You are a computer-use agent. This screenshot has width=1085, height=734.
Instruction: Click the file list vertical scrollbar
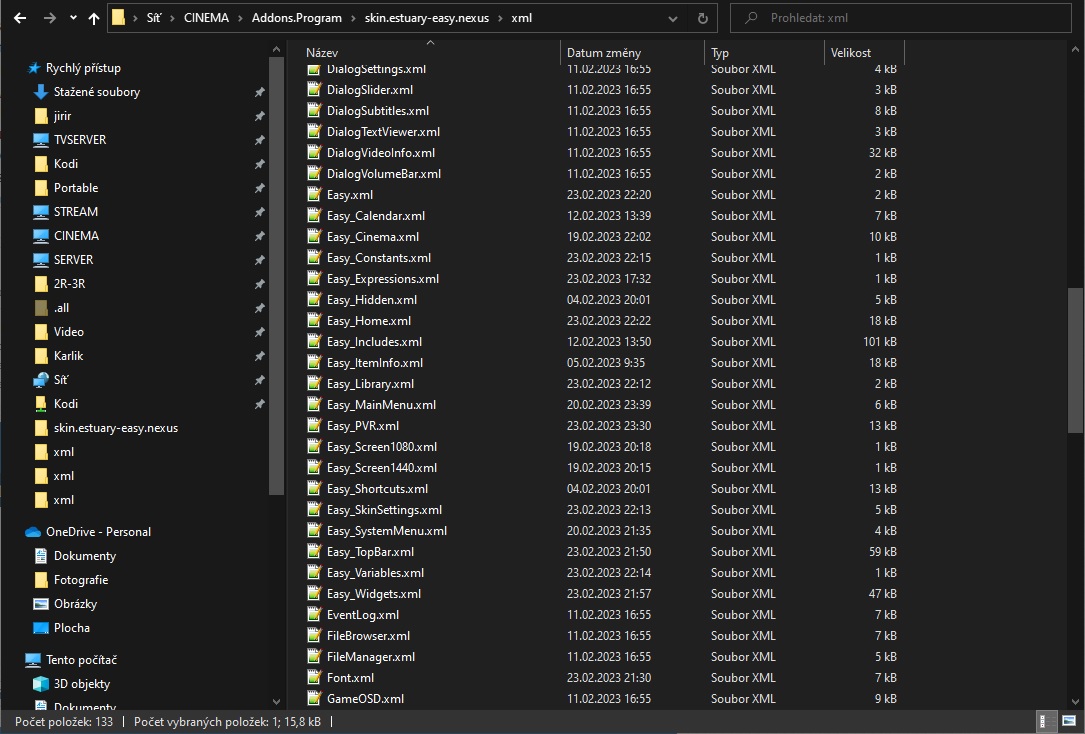tap(1076, 360)
